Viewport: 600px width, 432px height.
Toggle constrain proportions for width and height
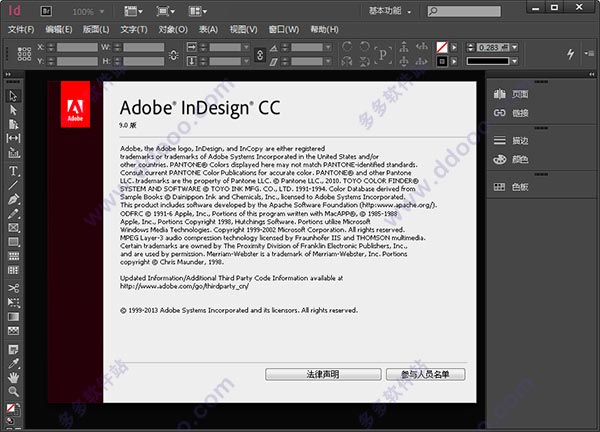tap(173, 55)
